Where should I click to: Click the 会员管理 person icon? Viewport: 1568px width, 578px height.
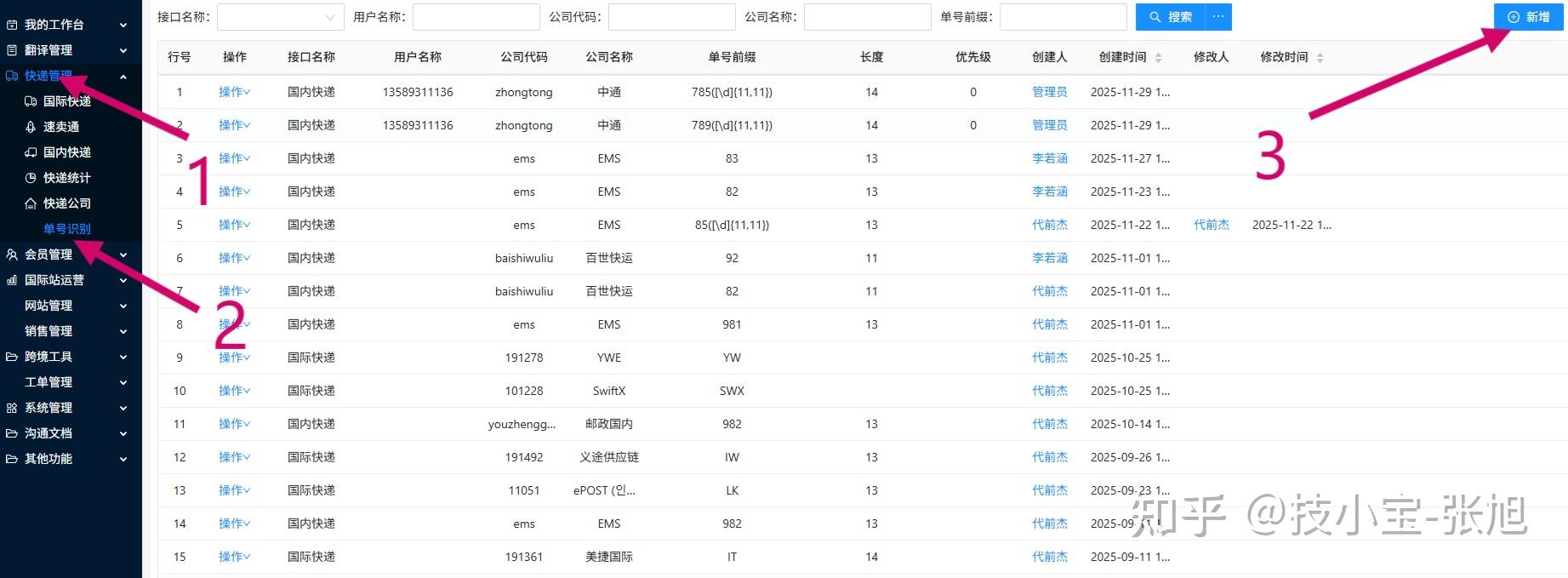pyautogui.click(x=12, y=255)
